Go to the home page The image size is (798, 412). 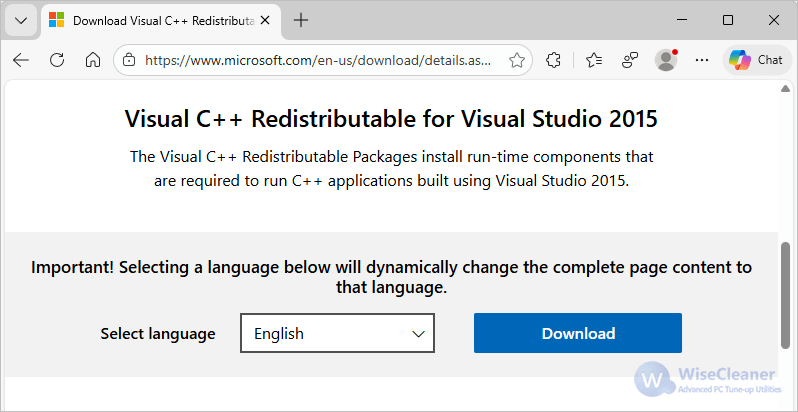[93, 60]
